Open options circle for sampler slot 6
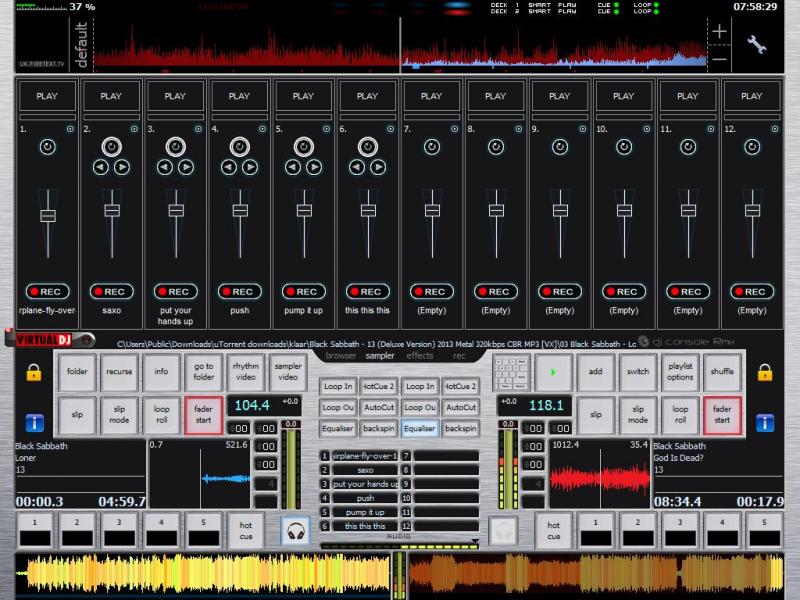 pos(390,129)
